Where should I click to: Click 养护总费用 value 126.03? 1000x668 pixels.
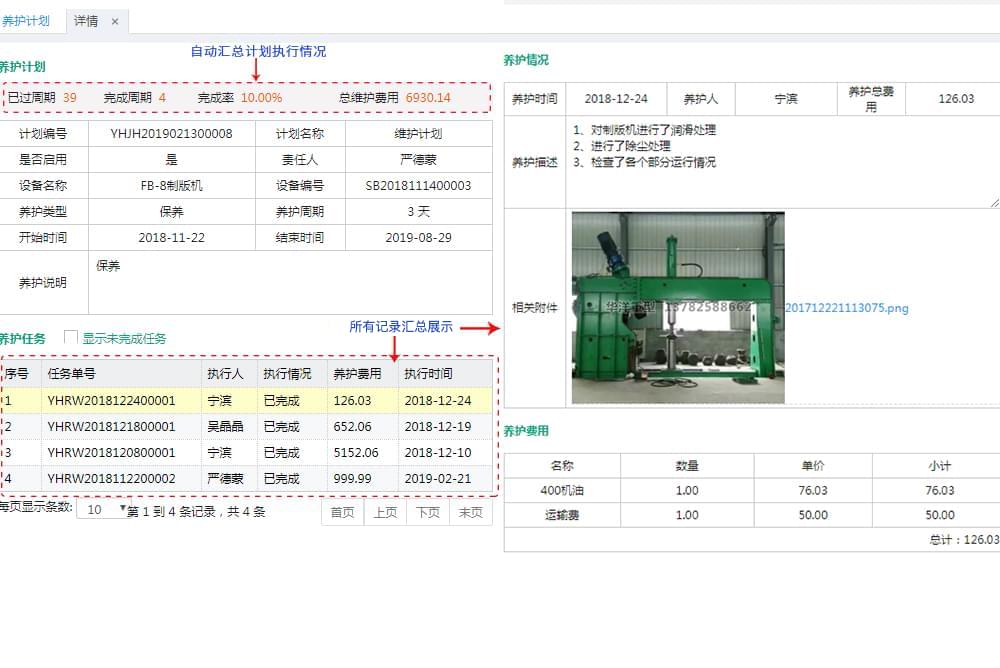coord(956,99)
